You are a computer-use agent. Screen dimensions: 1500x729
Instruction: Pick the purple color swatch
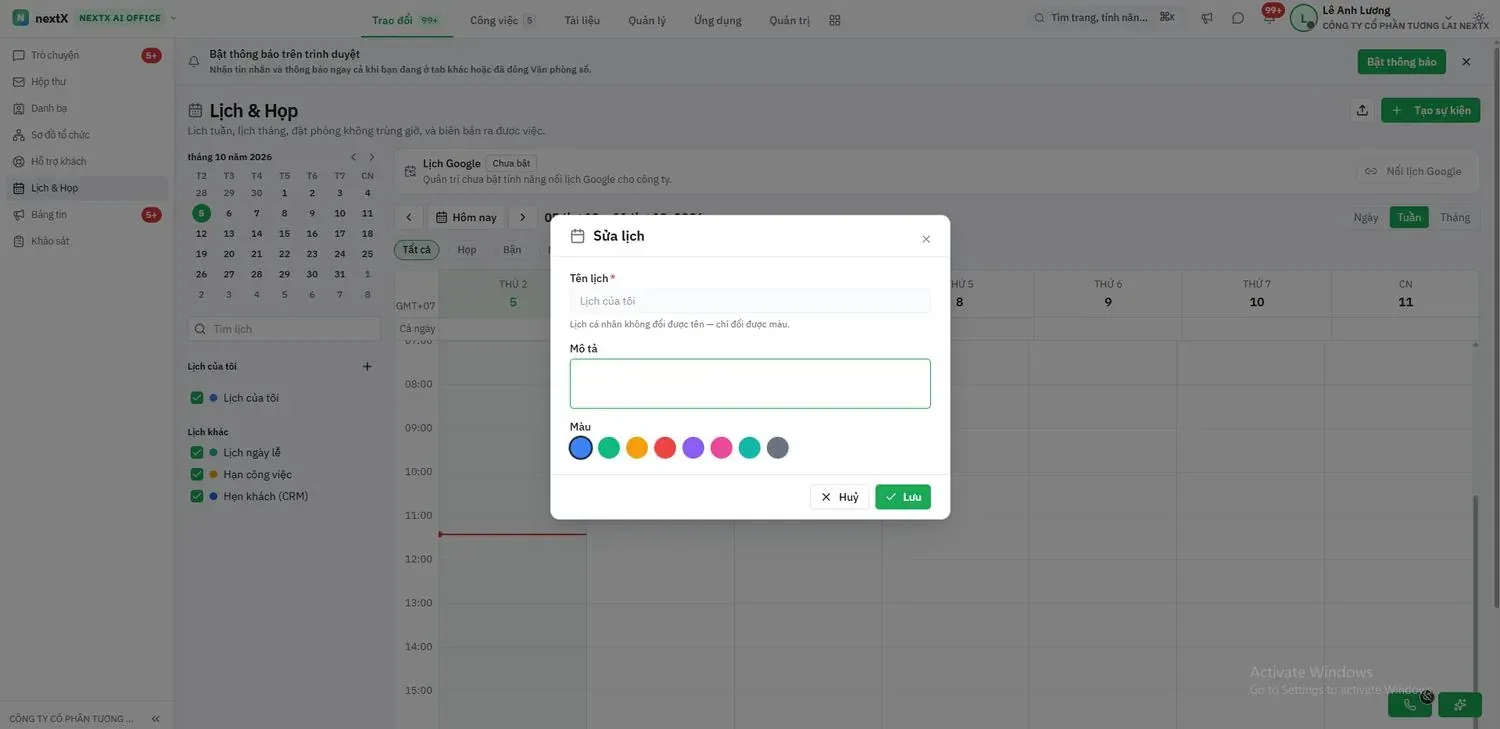(693, 448)
